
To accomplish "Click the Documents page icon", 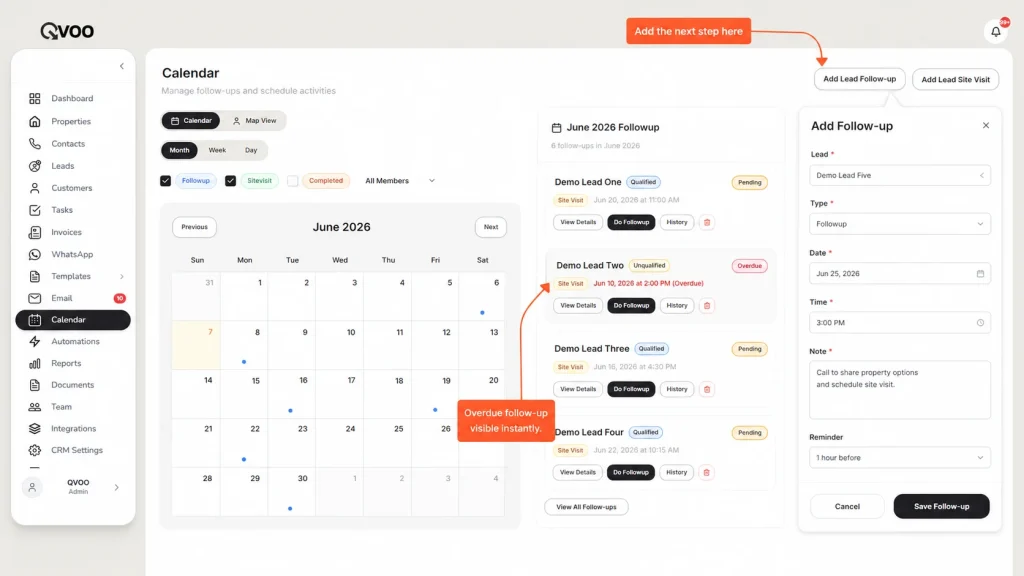I will [x=35, y=385].
